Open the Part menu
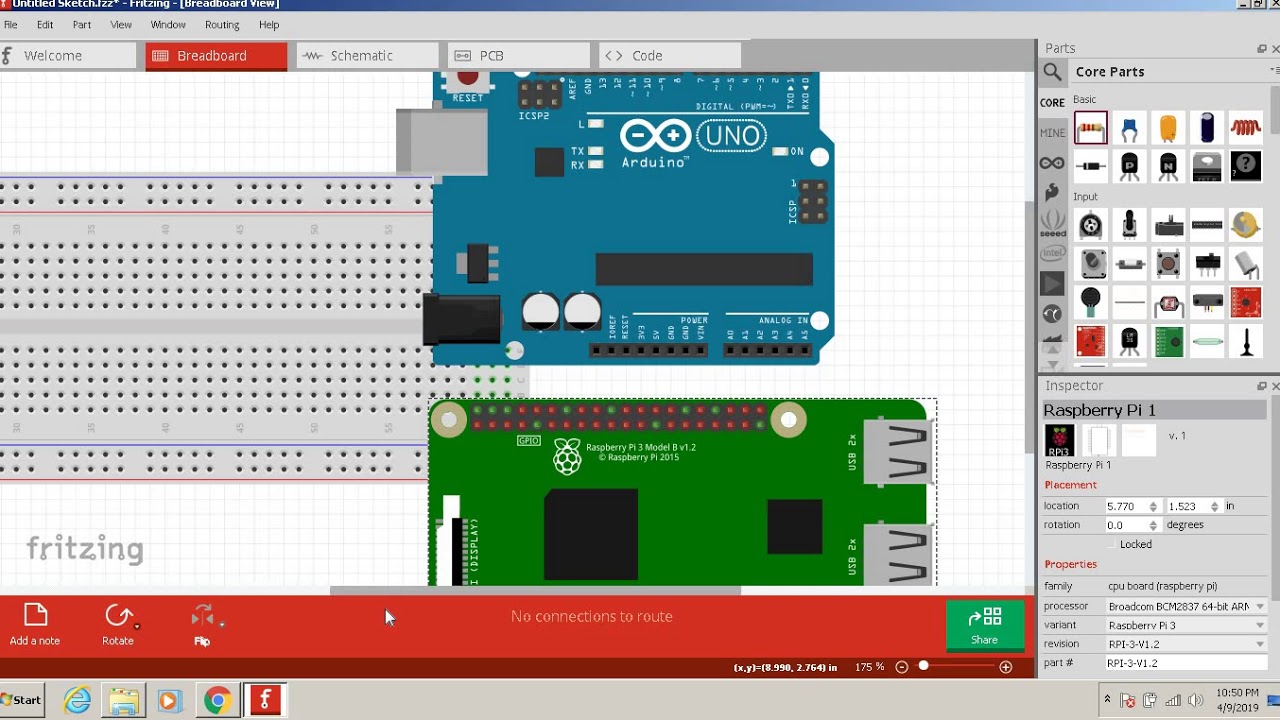This screenshot has width=1280, height=720. click(82, 24)
